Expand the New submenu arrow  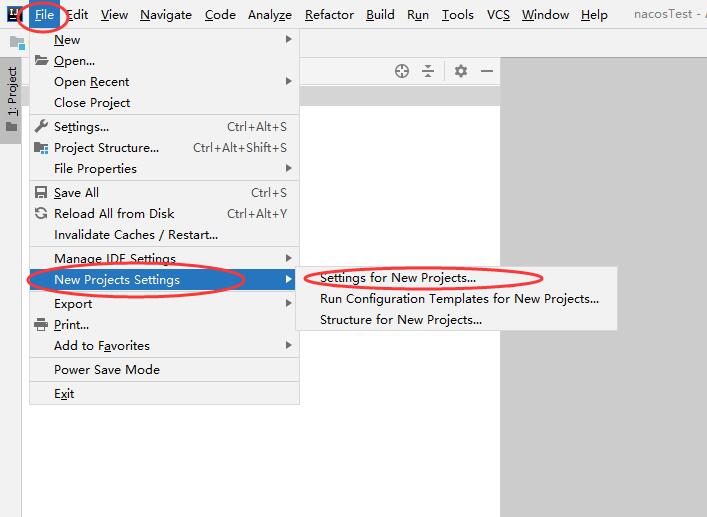(289, 40)
